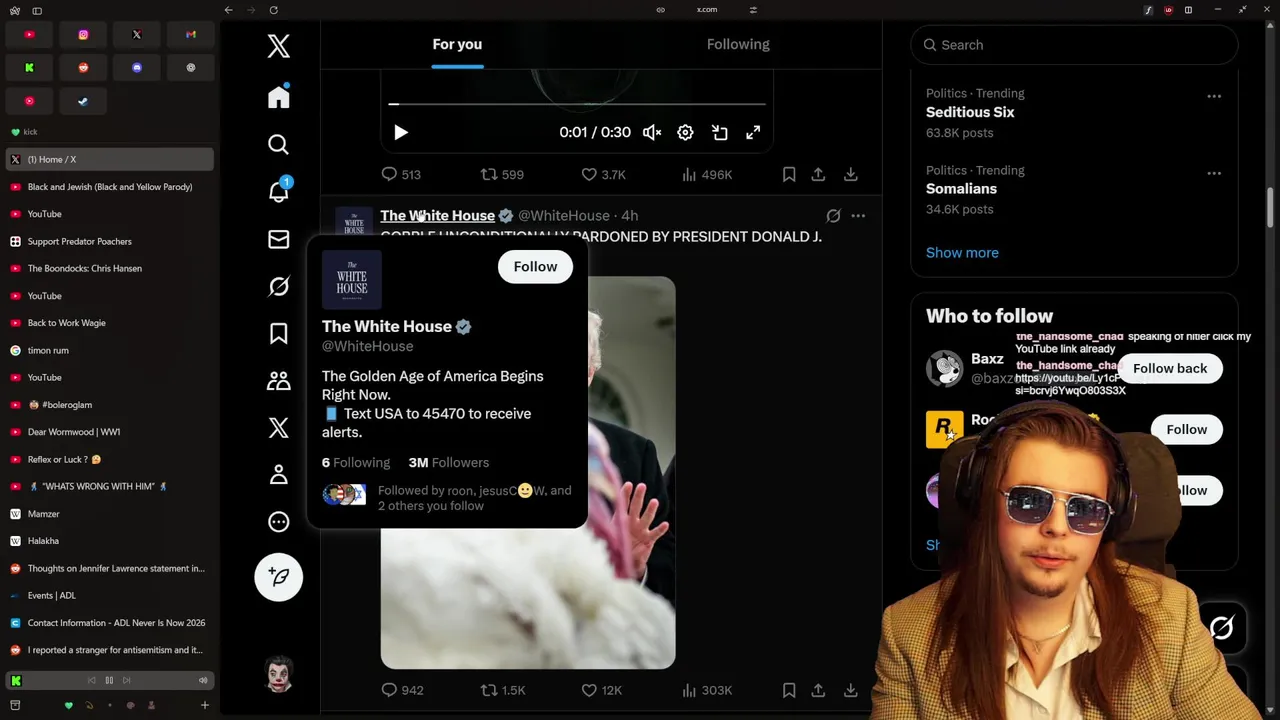
Task: Open the X Home feed icon
Action: pyautogui.click(x=279, y=97)
